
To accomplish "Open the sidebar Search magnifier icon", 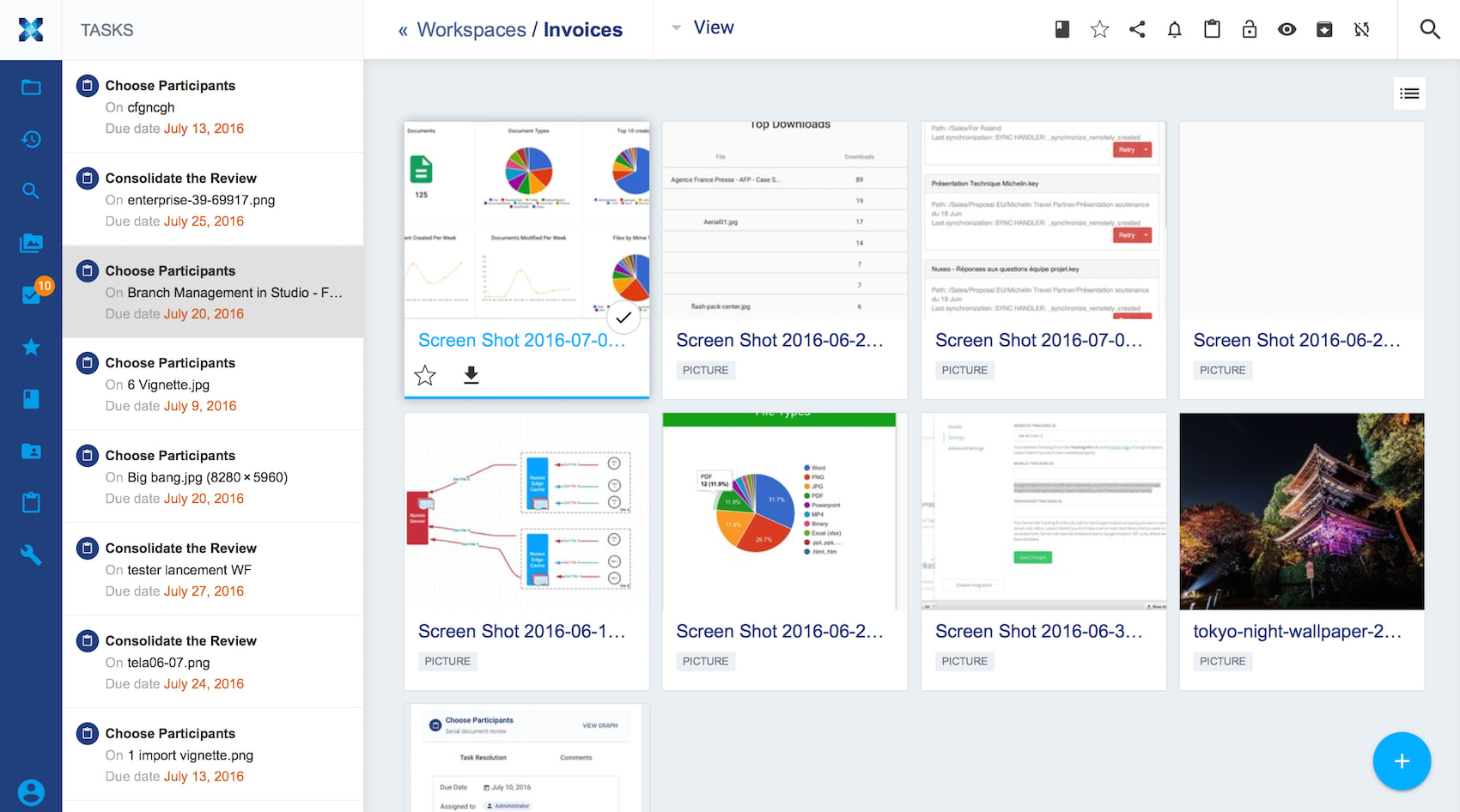I will [31, 191].
